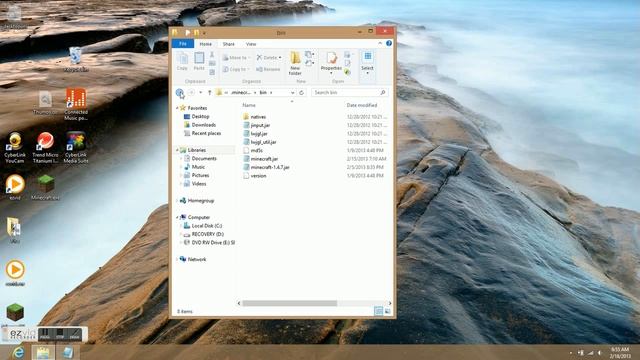The height and width of the screenshot is (360, 640).
Task: Click the Cut scissors icon
Action: point(212,55)
